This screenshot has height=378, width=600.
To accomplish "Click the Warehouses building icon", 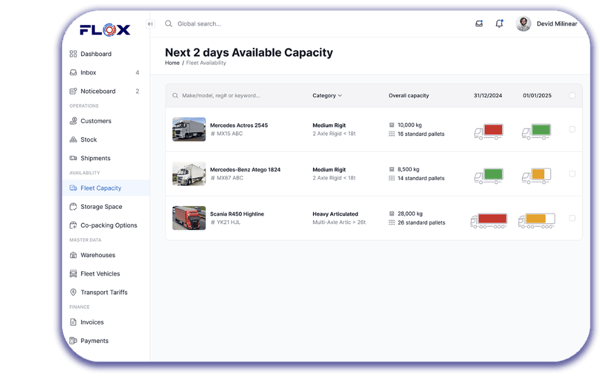I will (x=73, y=255).
